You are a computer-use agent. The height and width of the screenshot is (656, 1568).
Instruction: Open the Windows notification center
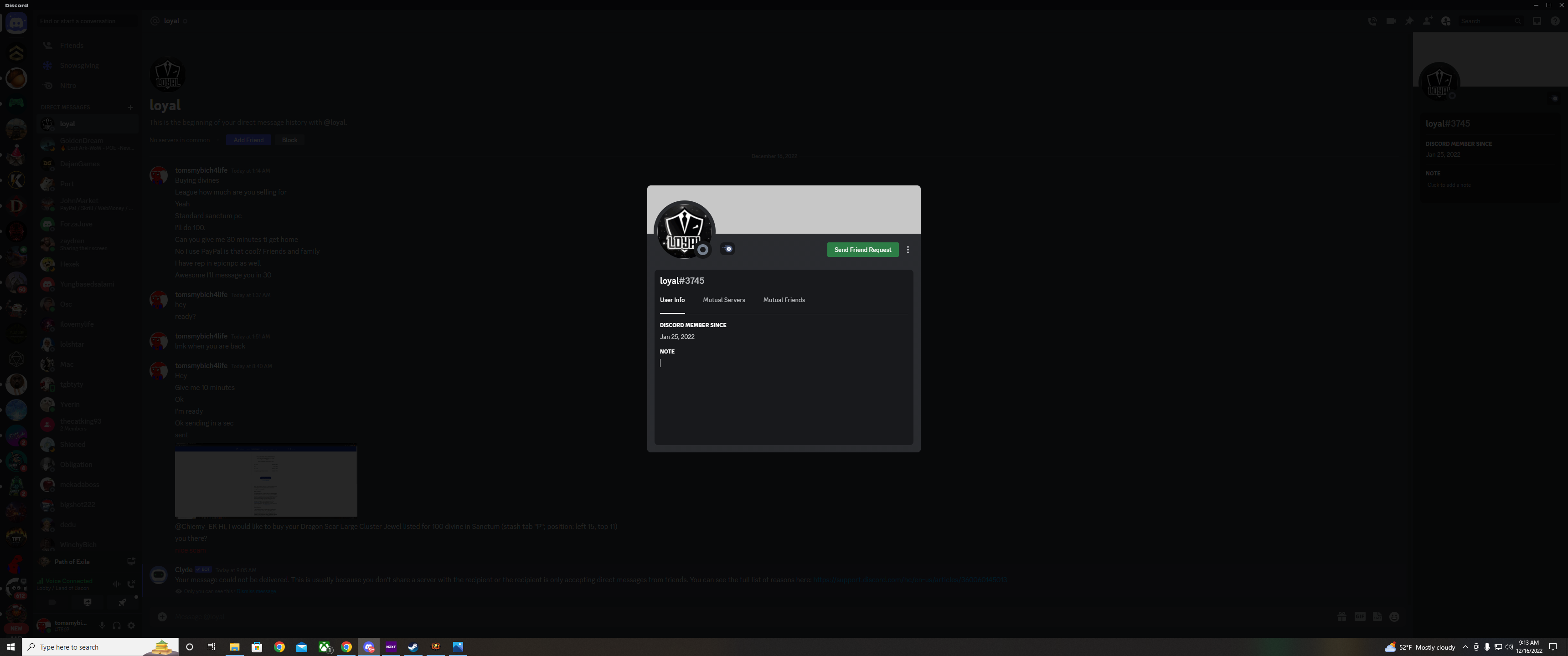(1553, 647)
